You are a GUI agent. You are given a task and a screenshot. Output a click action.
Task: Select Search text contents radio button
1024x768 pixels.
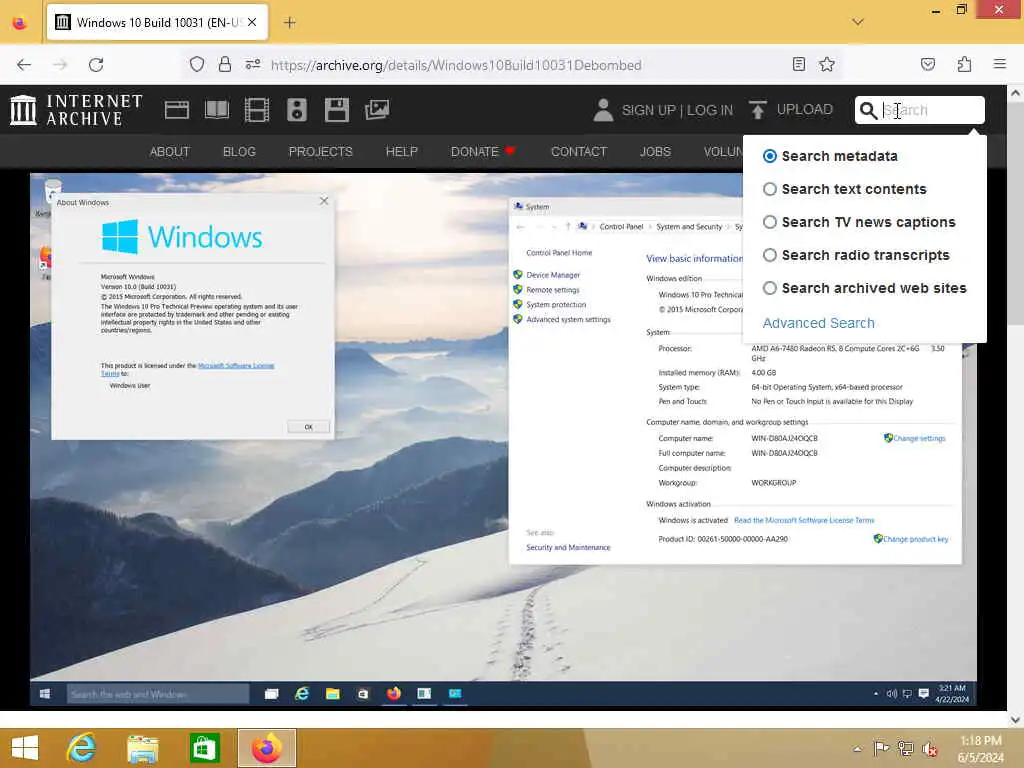[770, 189]
